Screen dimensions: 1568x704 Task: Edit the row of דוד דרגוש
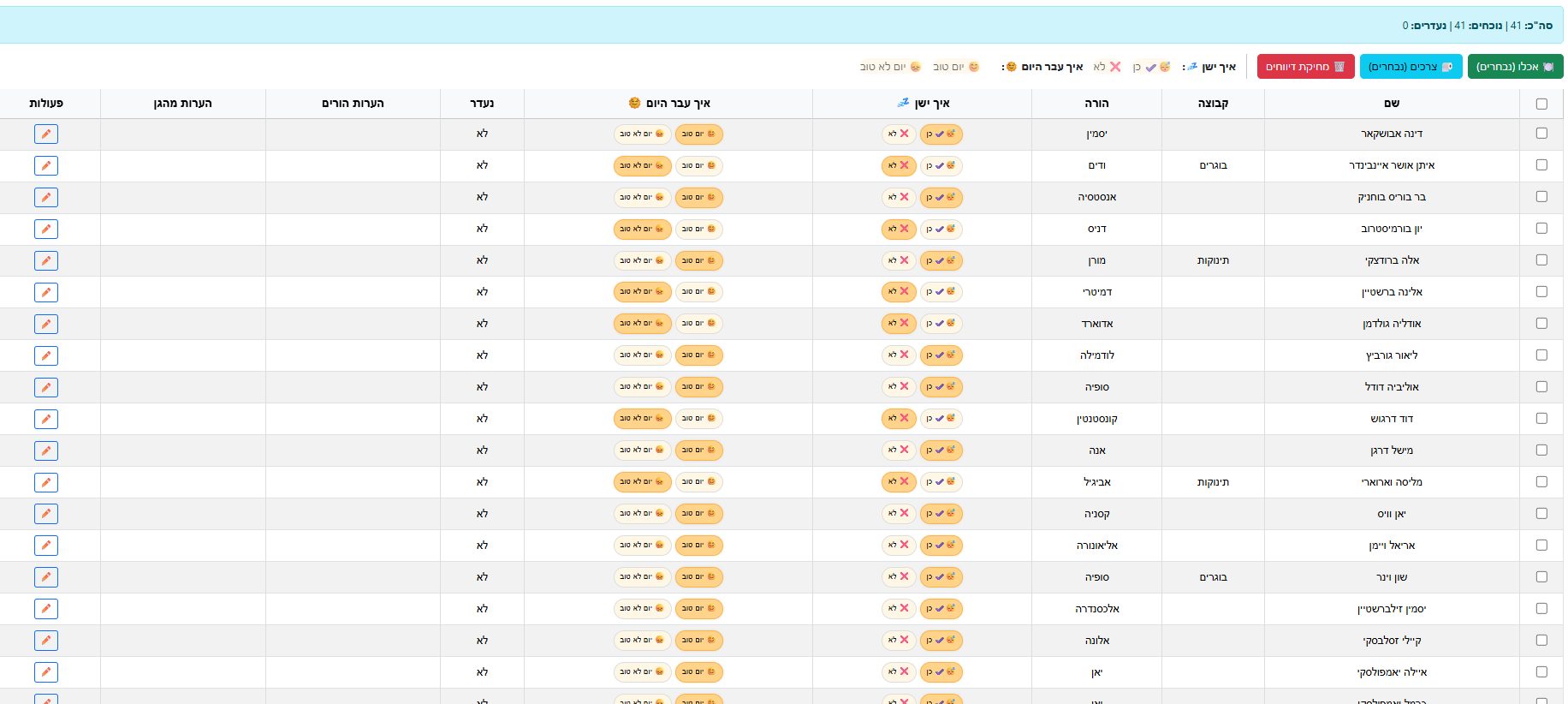(46, 419)
